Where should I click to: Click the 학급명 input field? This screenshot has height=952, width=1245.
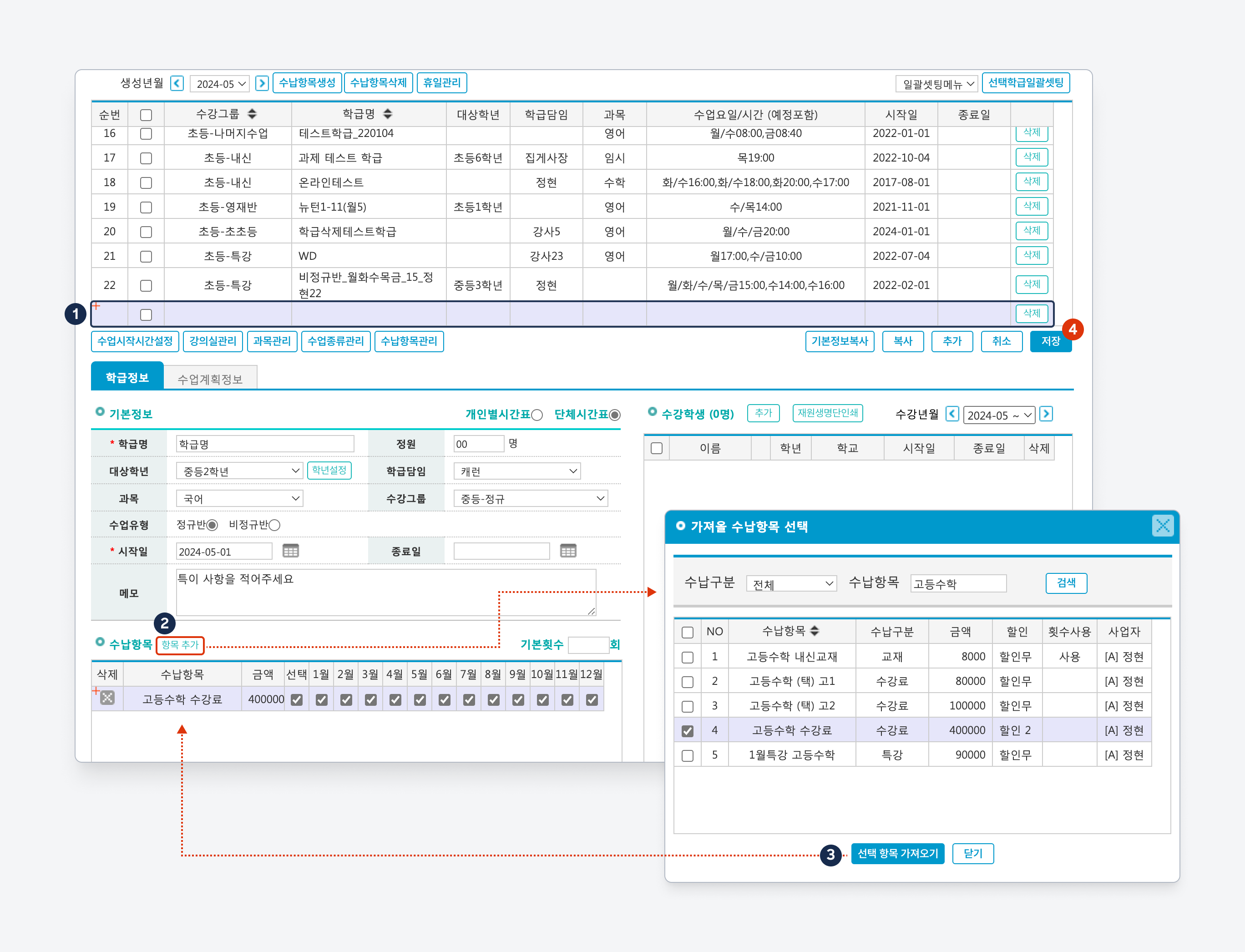pyautogui.click(x=265, y=444)
